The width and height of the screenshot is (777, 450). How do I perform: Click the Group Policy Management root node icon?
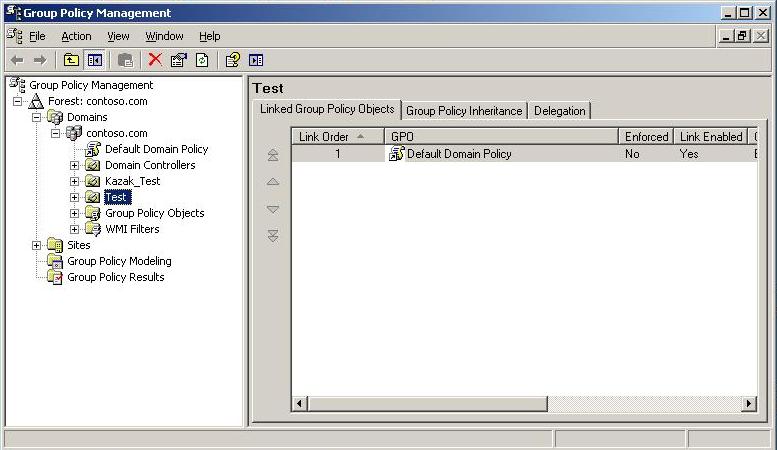coord(17,85)
